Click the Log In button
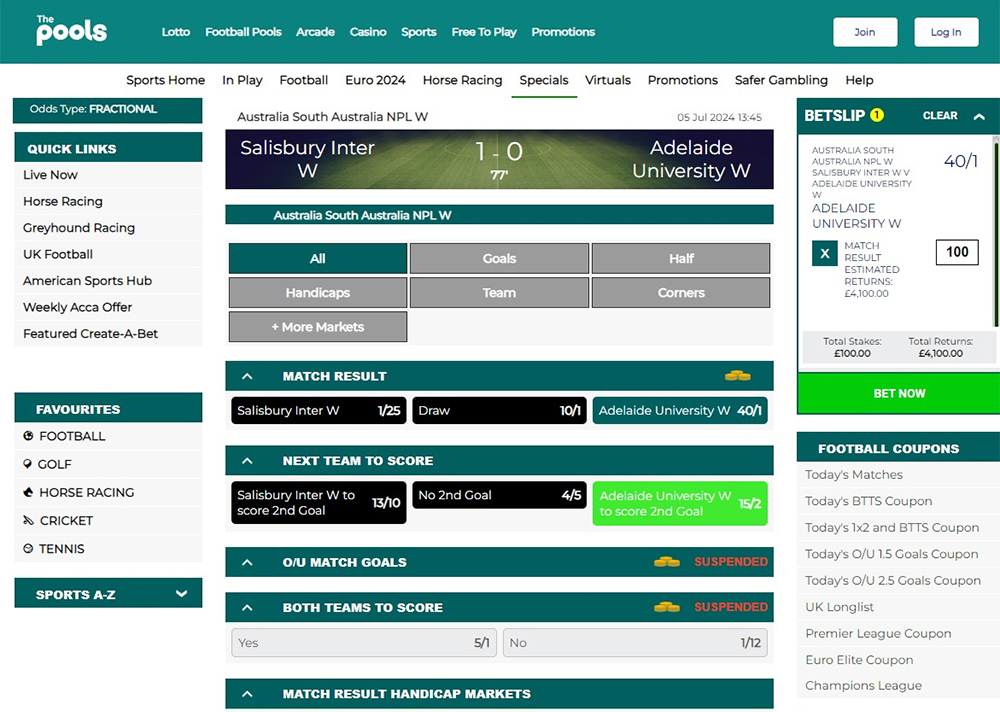Image resolution: width=1000 pixels, height=712 pixels. coord(946,32)
